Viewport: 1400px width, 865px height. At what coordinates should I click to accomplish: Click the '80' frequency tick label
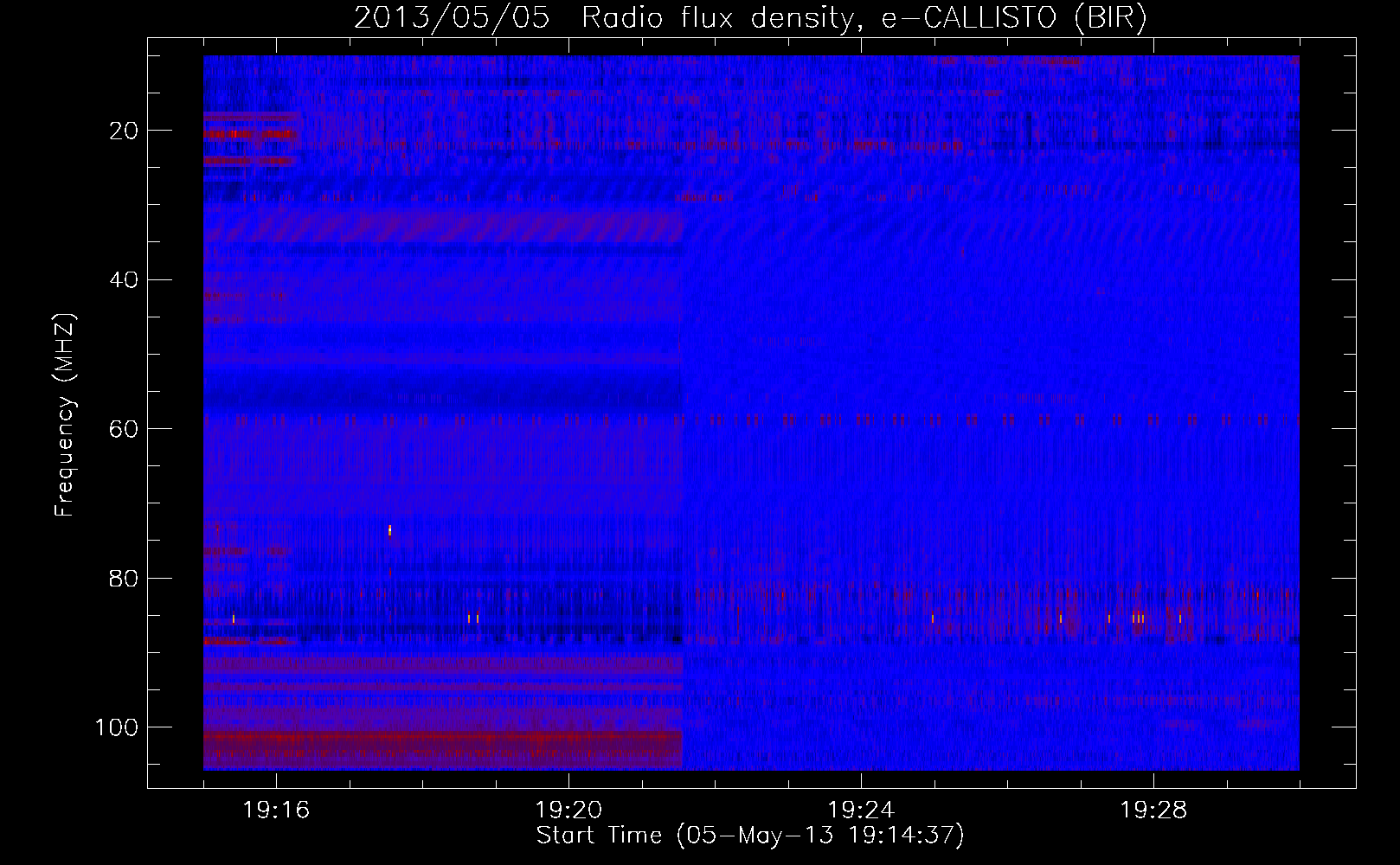pyautogui.click(x=125, y=578)
